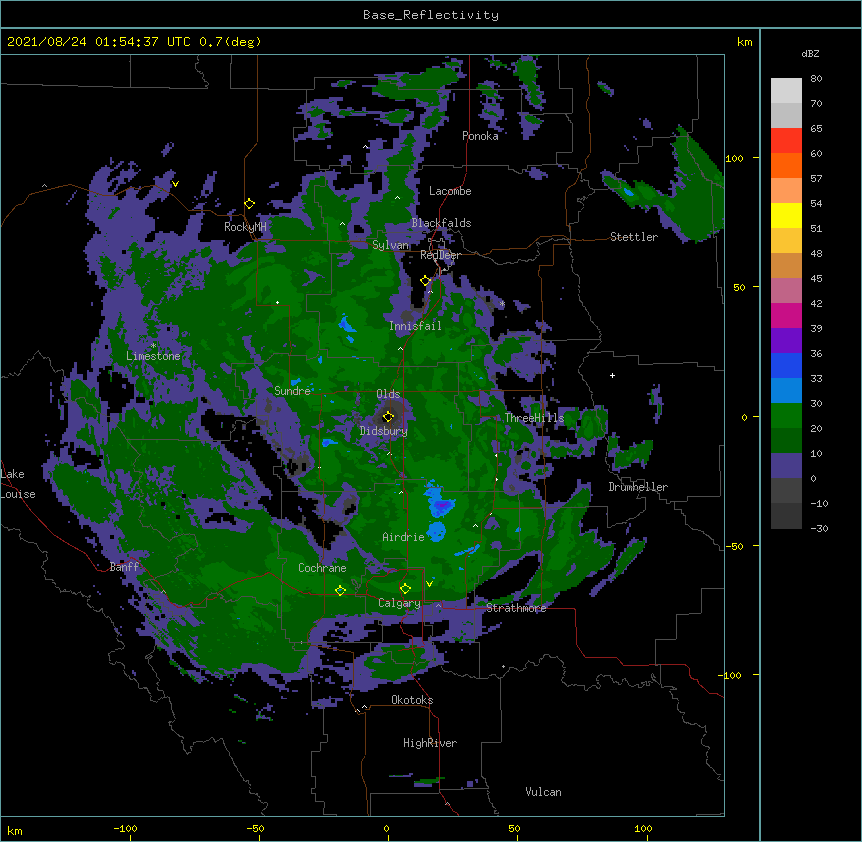Click the Banff label
The height and width of the screenshot is (842, 862).
point(124,567)
